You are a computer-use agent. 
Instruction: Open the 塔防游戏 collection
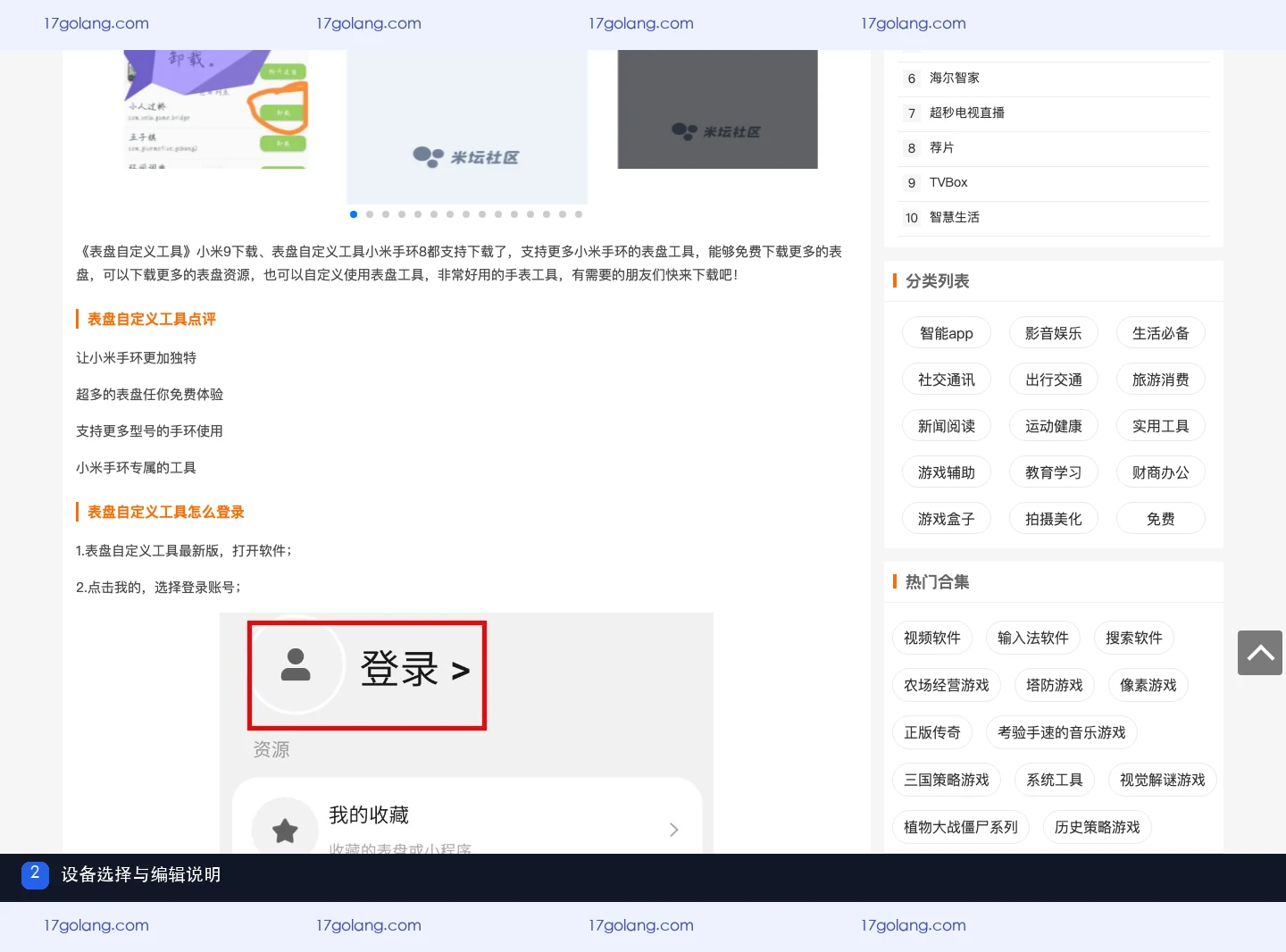coord(1055,685)
